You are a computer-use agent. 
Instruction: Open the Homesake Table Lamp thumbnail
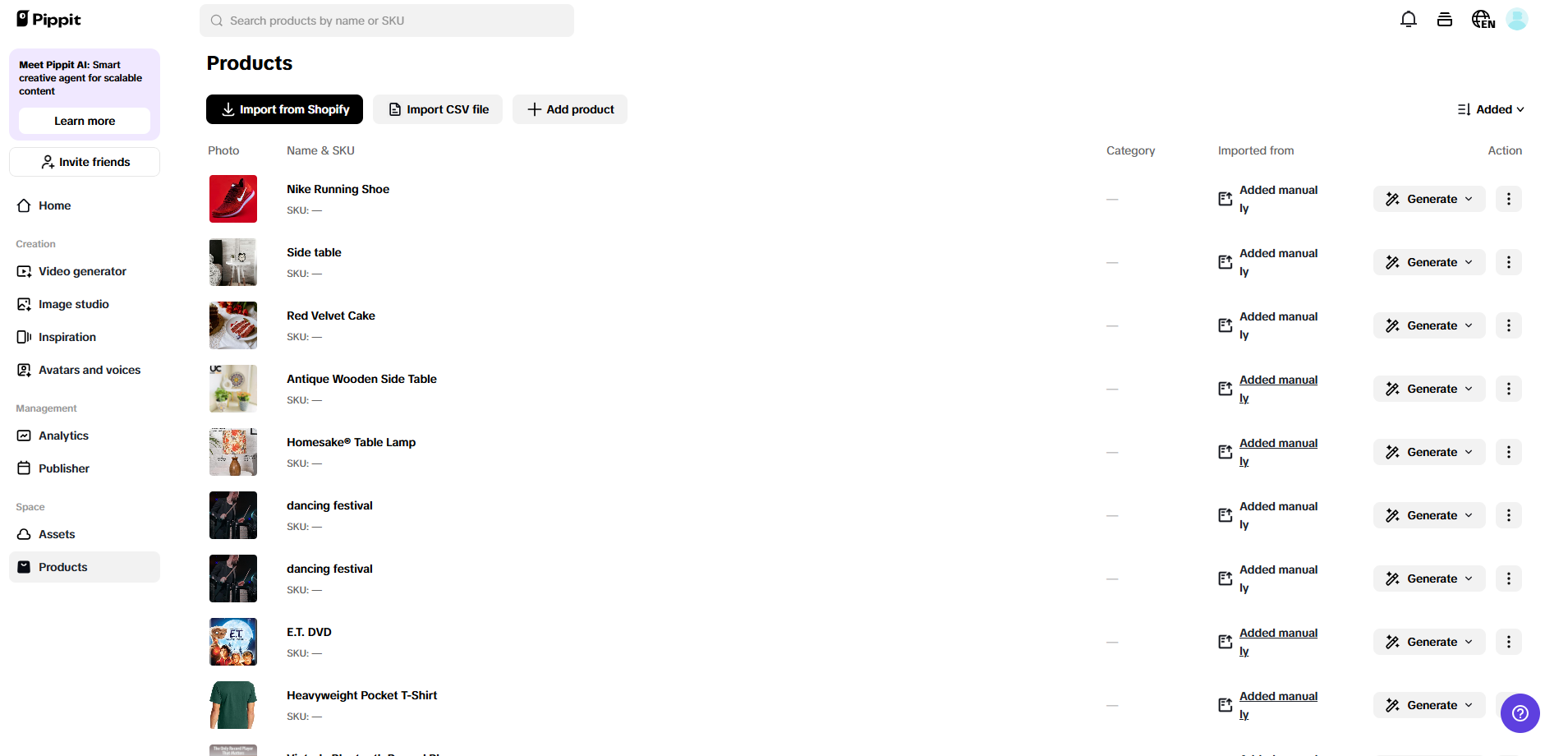(x=233, y=452)
